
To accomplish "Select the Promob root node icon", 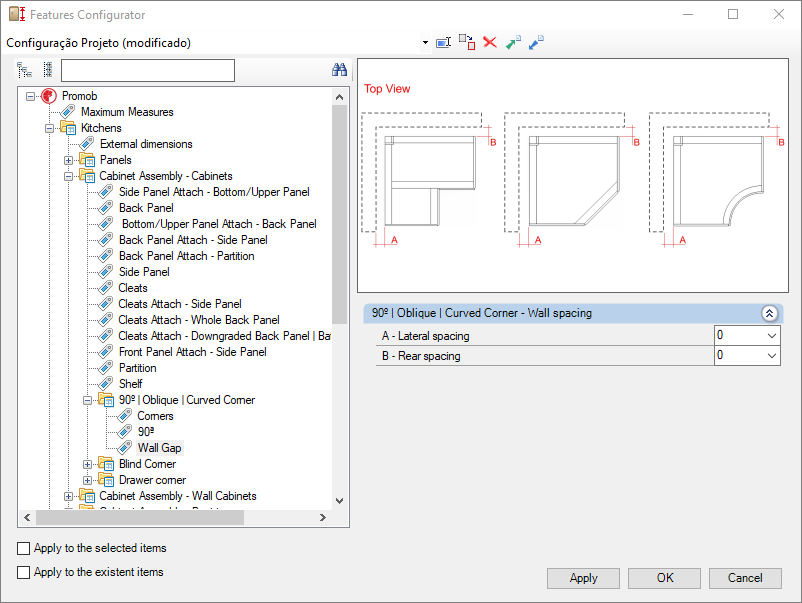I will click(49, 96).
